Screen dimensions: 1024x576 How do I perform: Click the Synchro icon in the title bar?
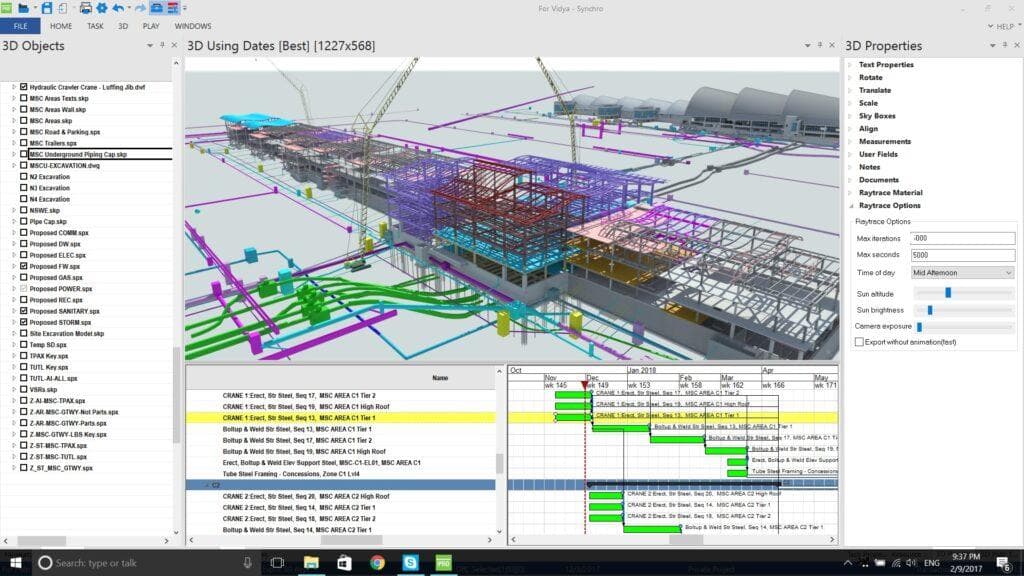[6, 8]
